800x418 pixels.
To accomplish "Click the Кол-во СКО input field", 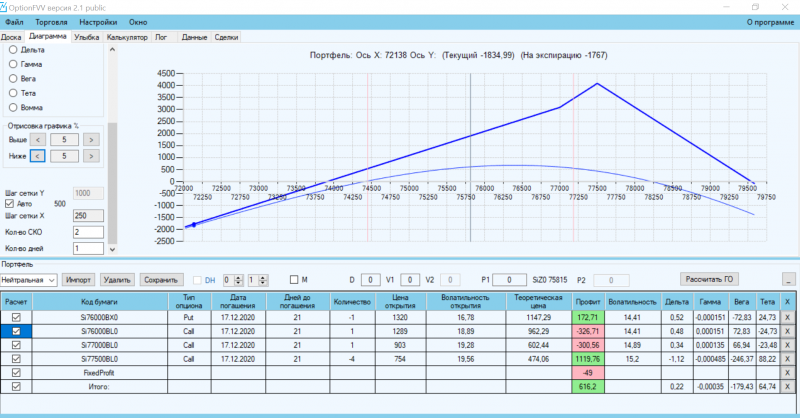I will pyautogui.click(x=88, y=232).
